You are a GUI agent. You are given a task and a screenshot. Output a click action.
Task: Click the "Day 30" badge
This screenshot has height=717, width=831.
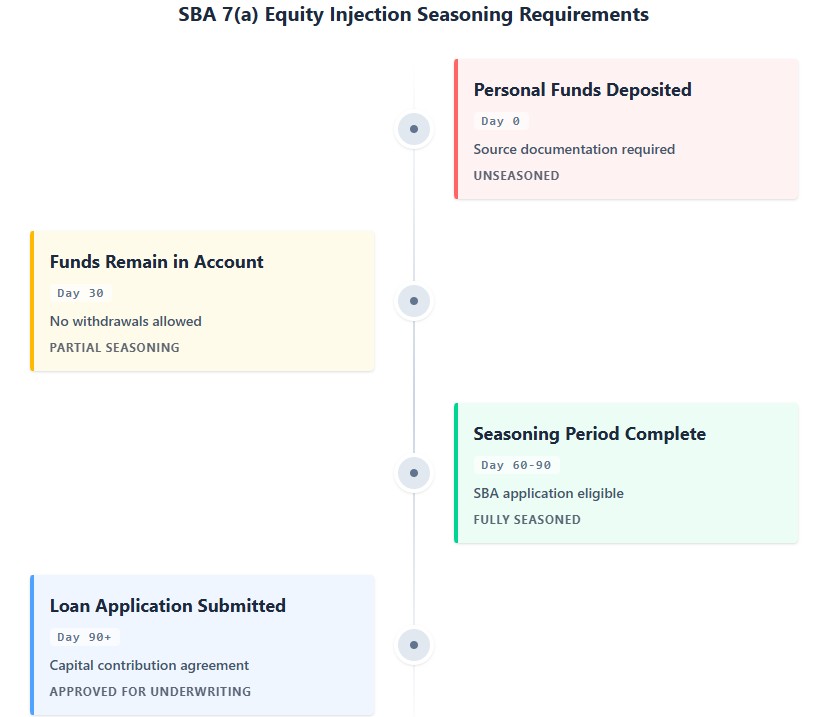tap(81, 293)
